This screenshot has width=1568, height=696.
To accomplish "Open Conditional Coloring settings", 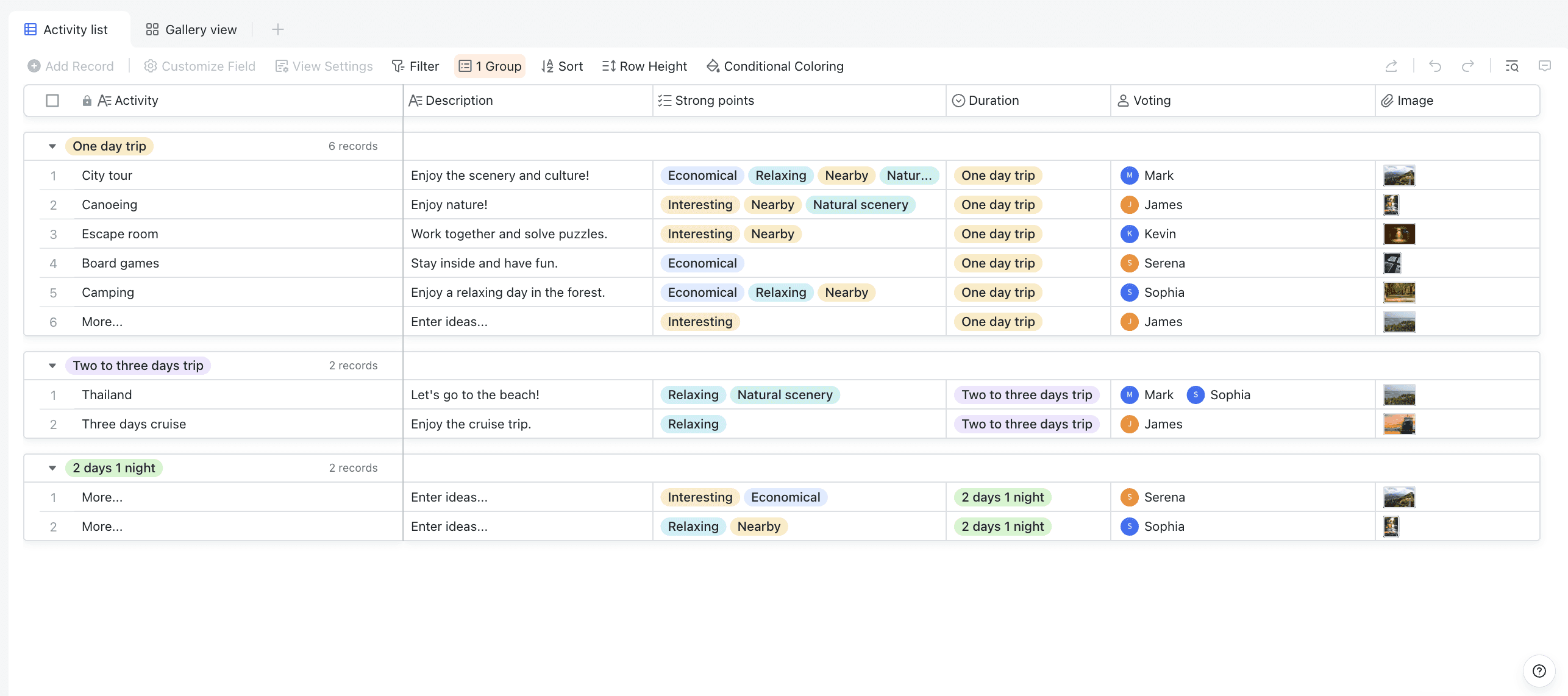I will tap(775, 66).
